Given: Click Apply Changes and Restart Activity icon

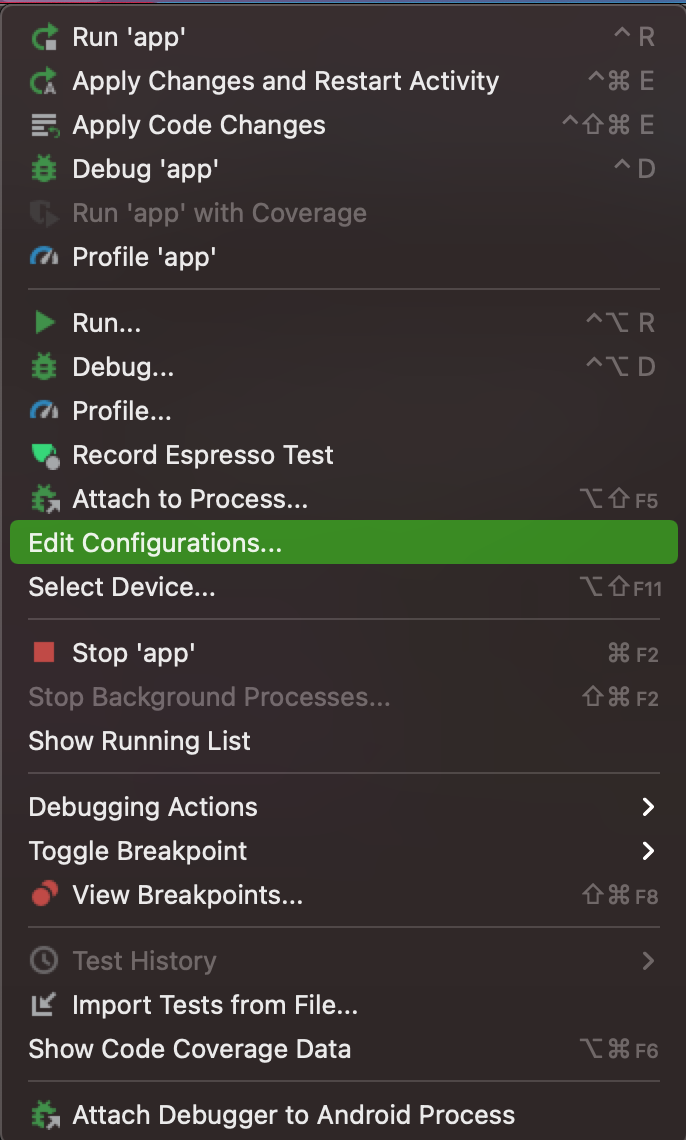Looking at the screenshot, I should click(44, 82).
